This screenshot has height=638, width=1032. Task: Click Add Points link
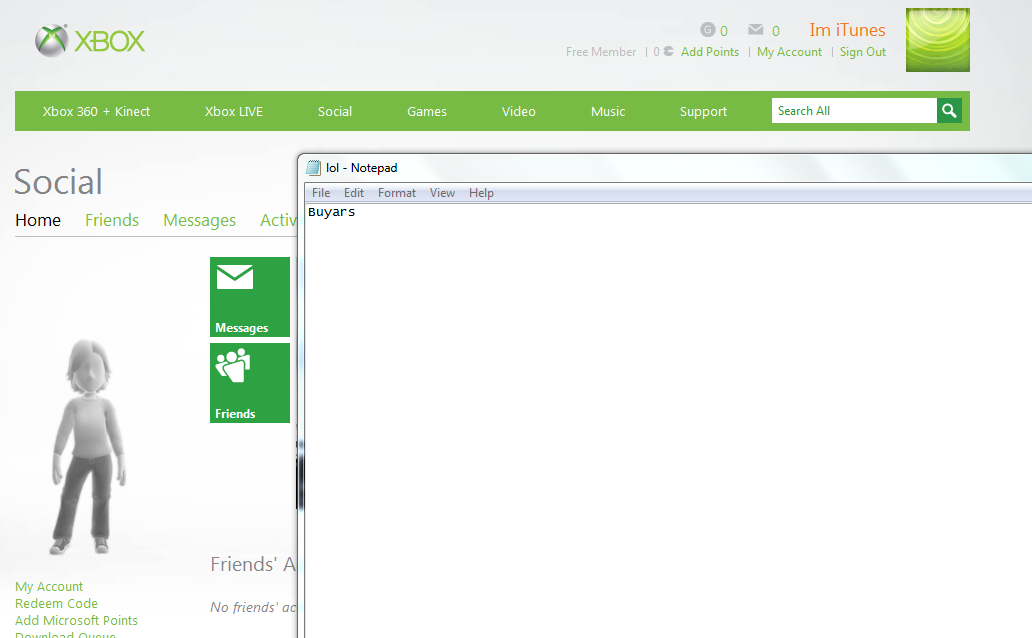[710, 51]
